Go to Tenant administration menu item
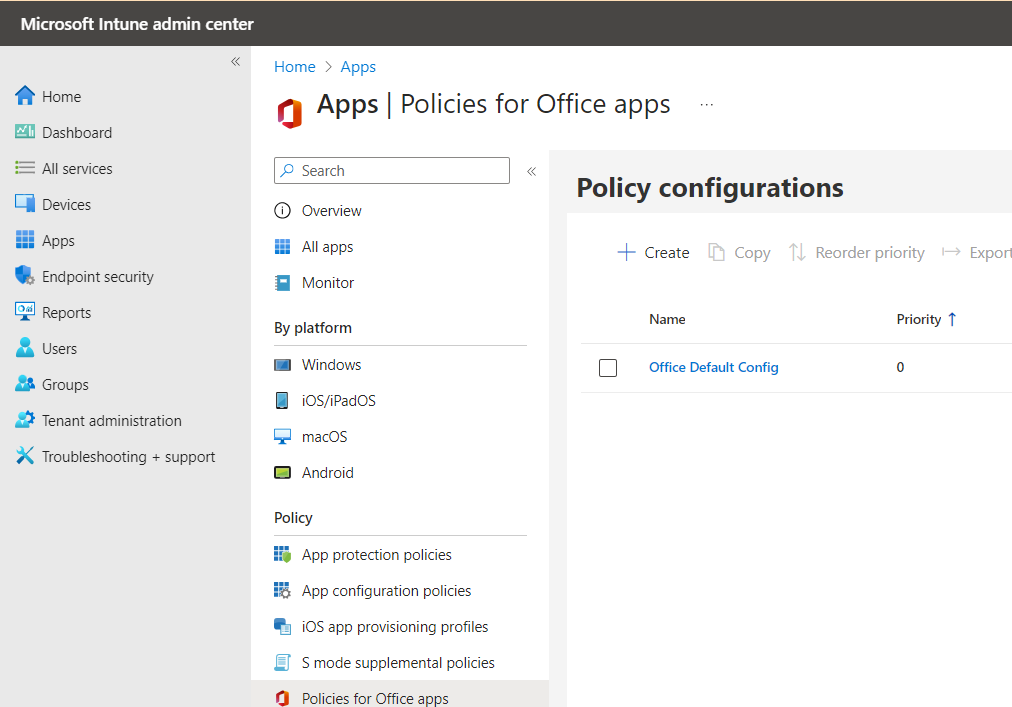Viewport: 1012px width, 707px height. 112,420
